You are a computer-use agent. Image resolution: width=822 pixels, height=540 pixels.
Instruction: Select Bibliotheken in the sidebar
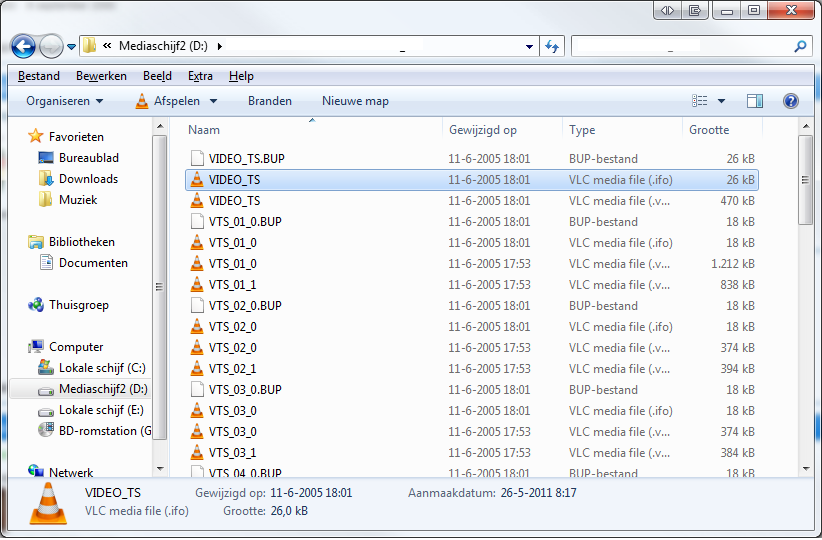pos(82,242)
